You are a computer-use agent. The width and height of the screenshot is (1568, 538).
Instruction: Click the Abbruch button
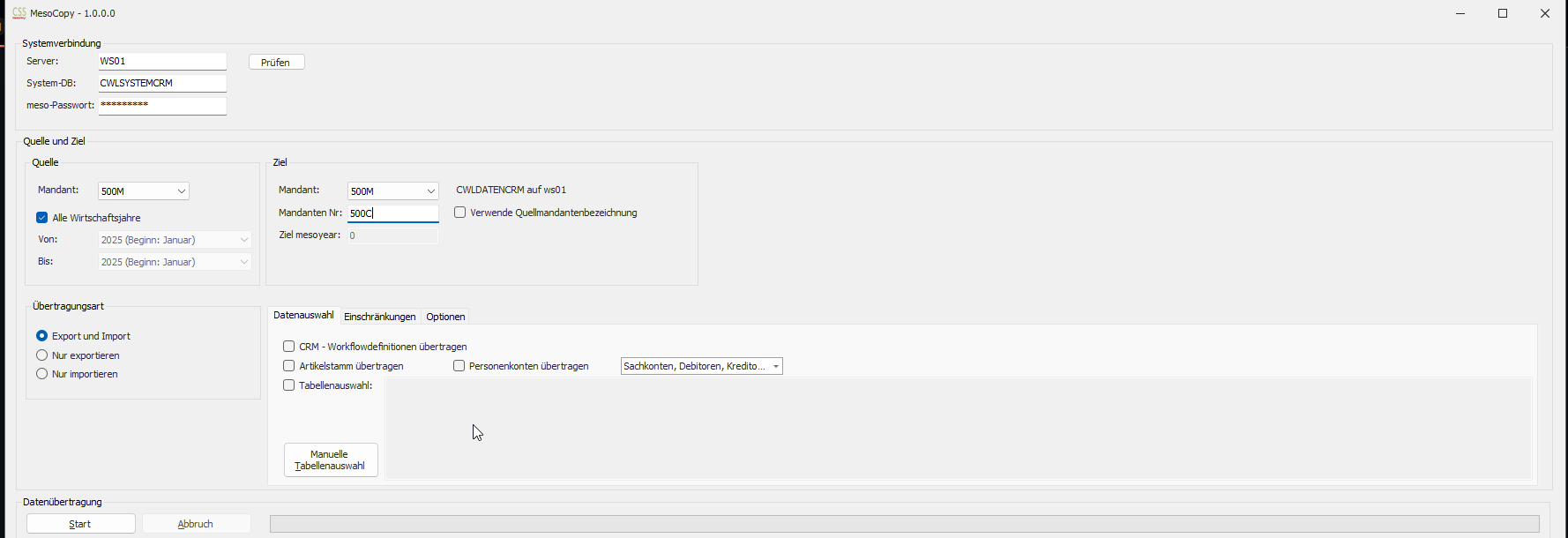[x=196, y=524]
